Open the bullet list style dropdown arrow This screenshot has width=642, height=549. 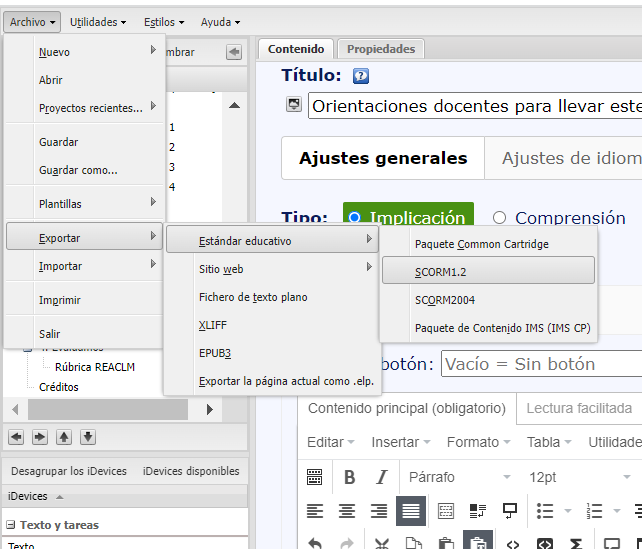(x=567, y=511)
